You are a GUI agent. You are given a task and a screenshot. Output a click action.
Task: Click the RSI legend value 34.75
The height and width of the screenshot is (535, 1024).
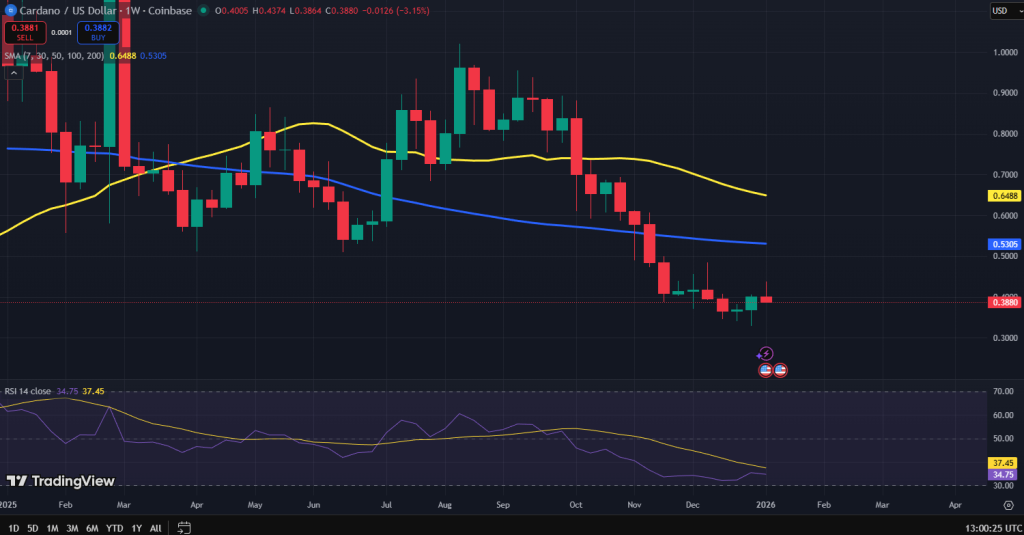67,391
